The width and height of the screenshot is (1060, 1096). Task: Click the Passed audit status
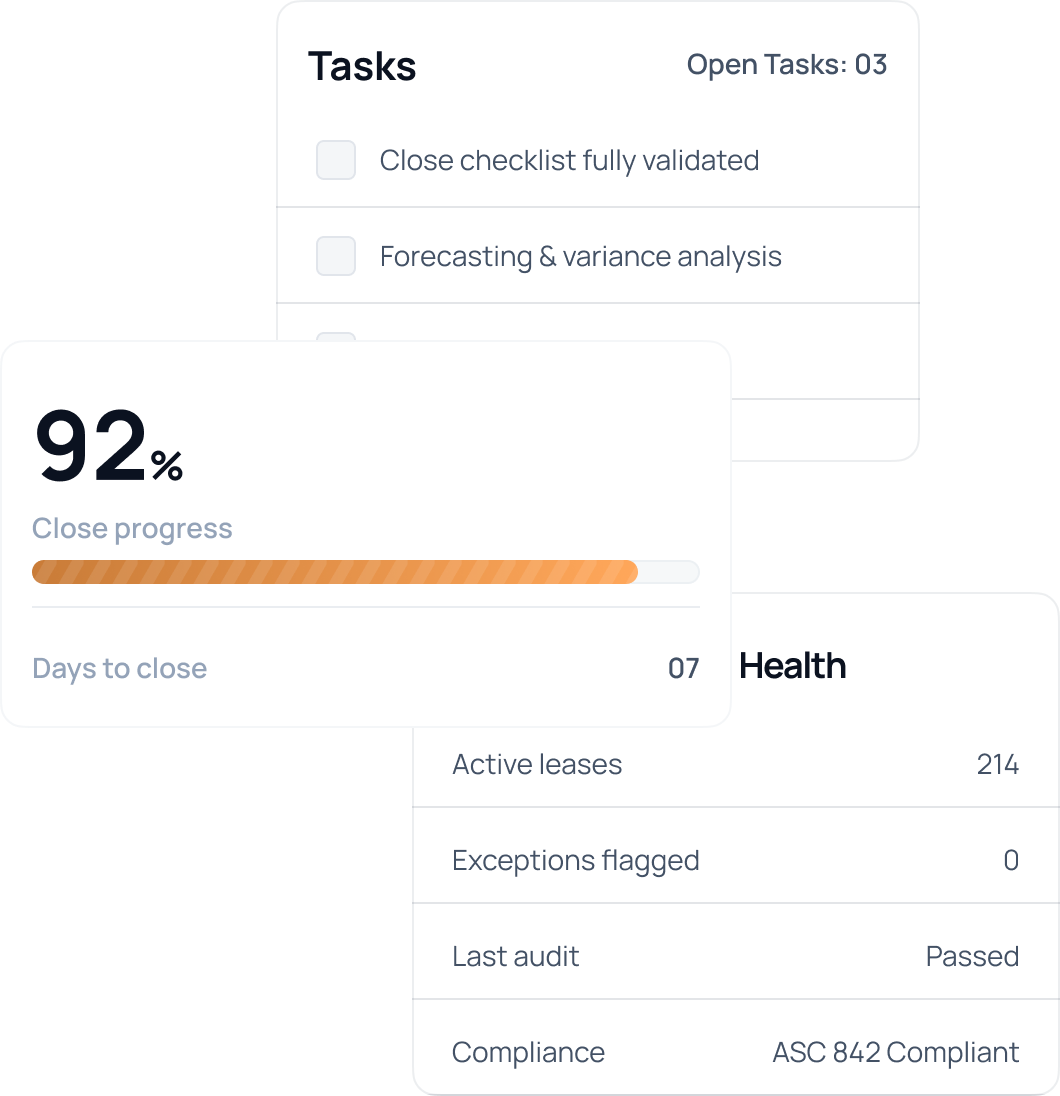[972, 956]
